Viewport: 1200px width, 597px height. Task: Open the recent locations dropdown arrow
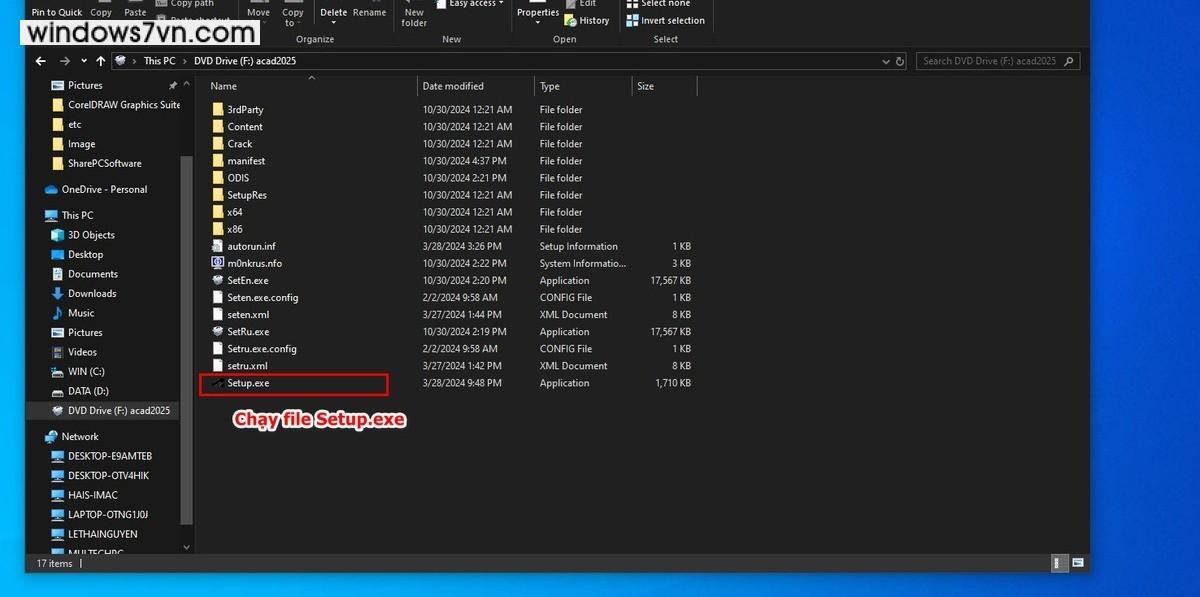tap(82, 61)
